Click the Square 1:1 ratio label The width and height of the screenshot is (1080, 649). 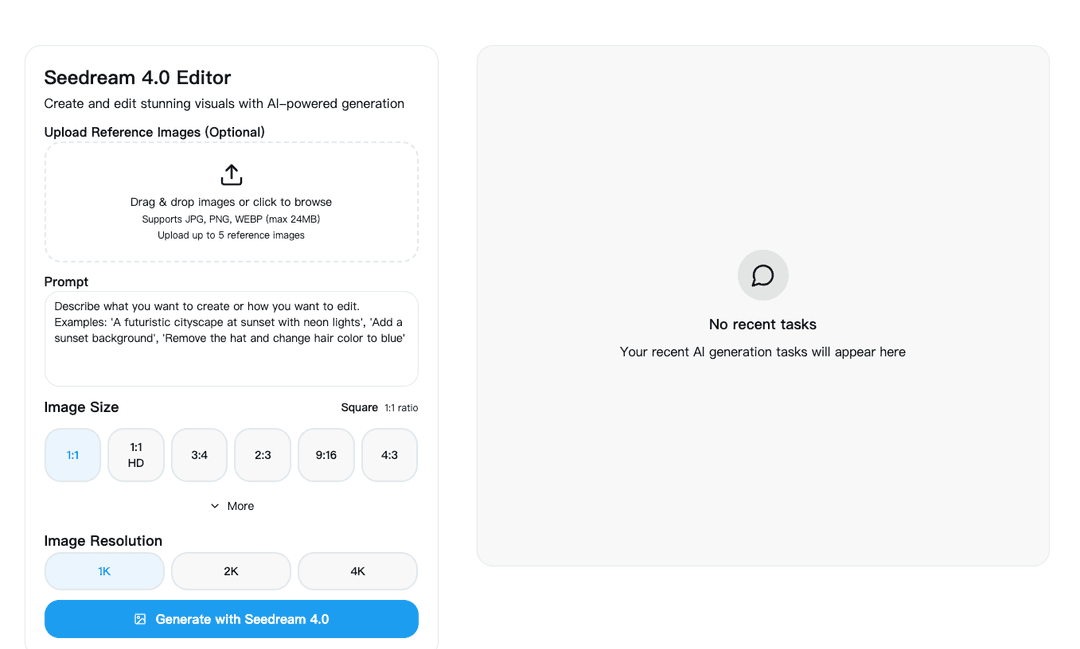coord(378,407)
